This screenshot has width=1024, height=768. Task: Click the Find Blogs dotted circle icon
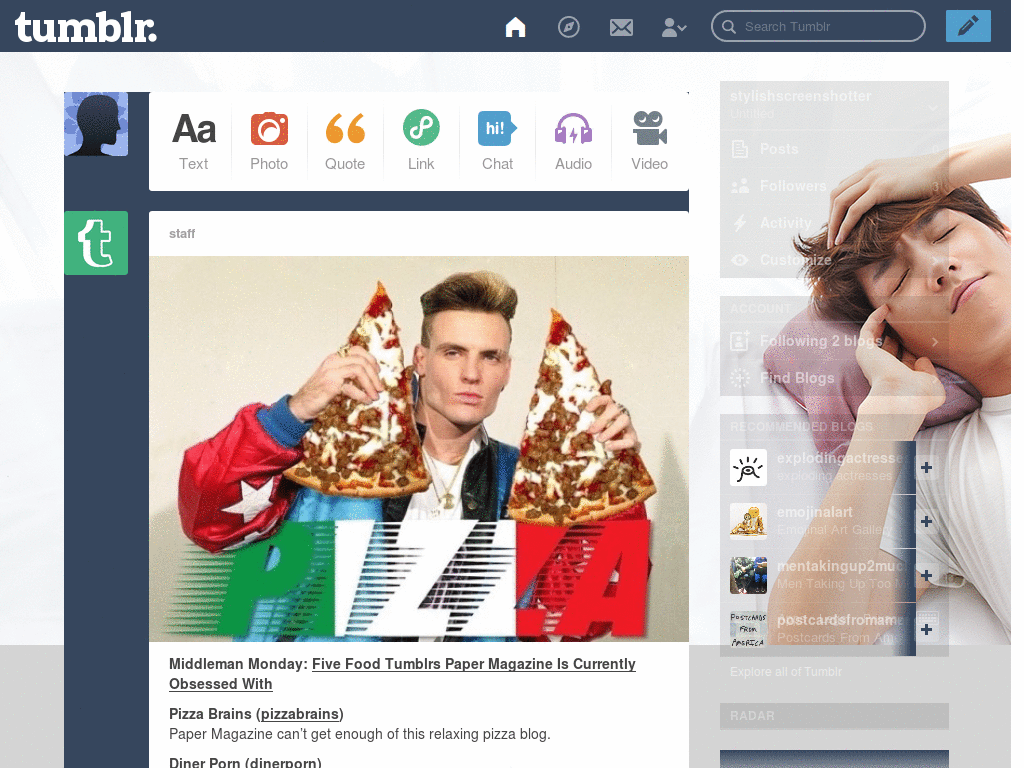740,377
